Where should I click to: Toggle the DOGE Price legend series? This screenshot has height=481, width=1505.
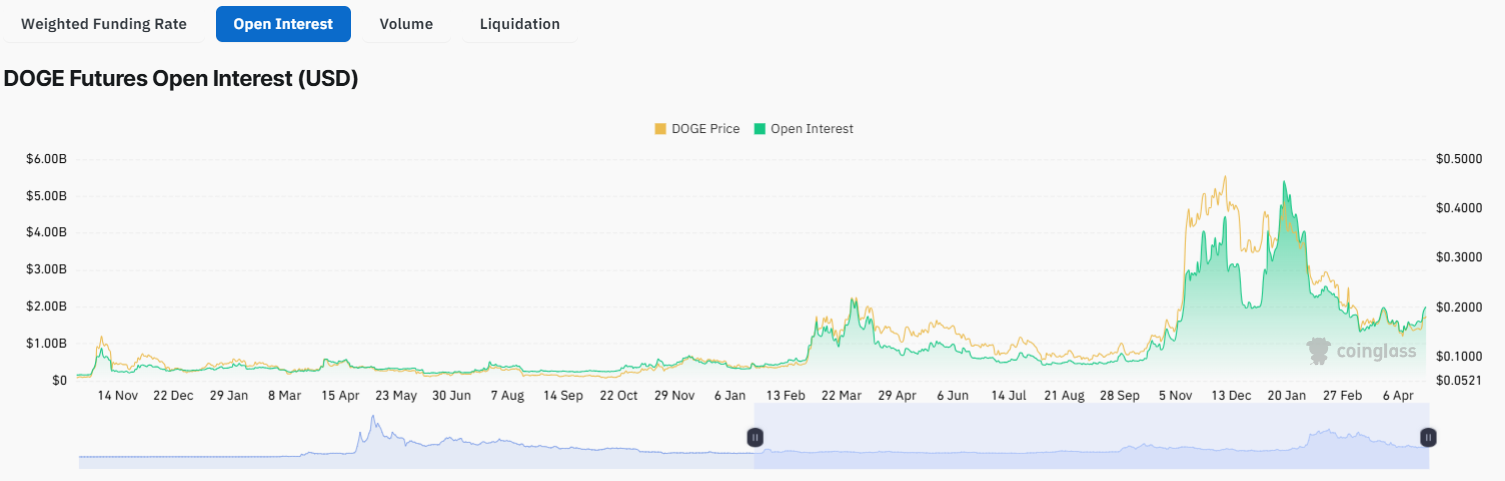tap(697, 129)
